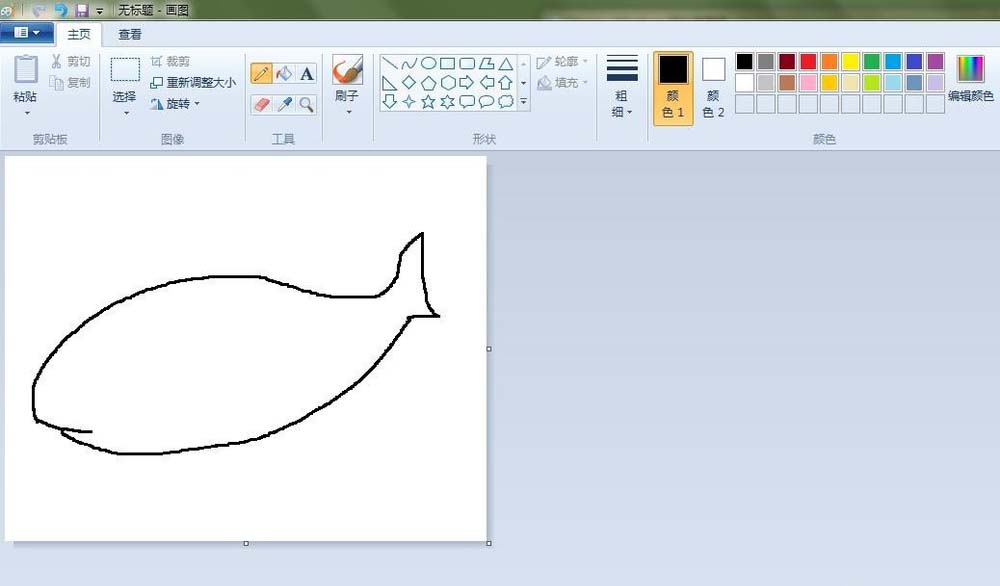Choose the Left arrow shape
Viewport: 1000px width, 586px height.
[487, 83]
